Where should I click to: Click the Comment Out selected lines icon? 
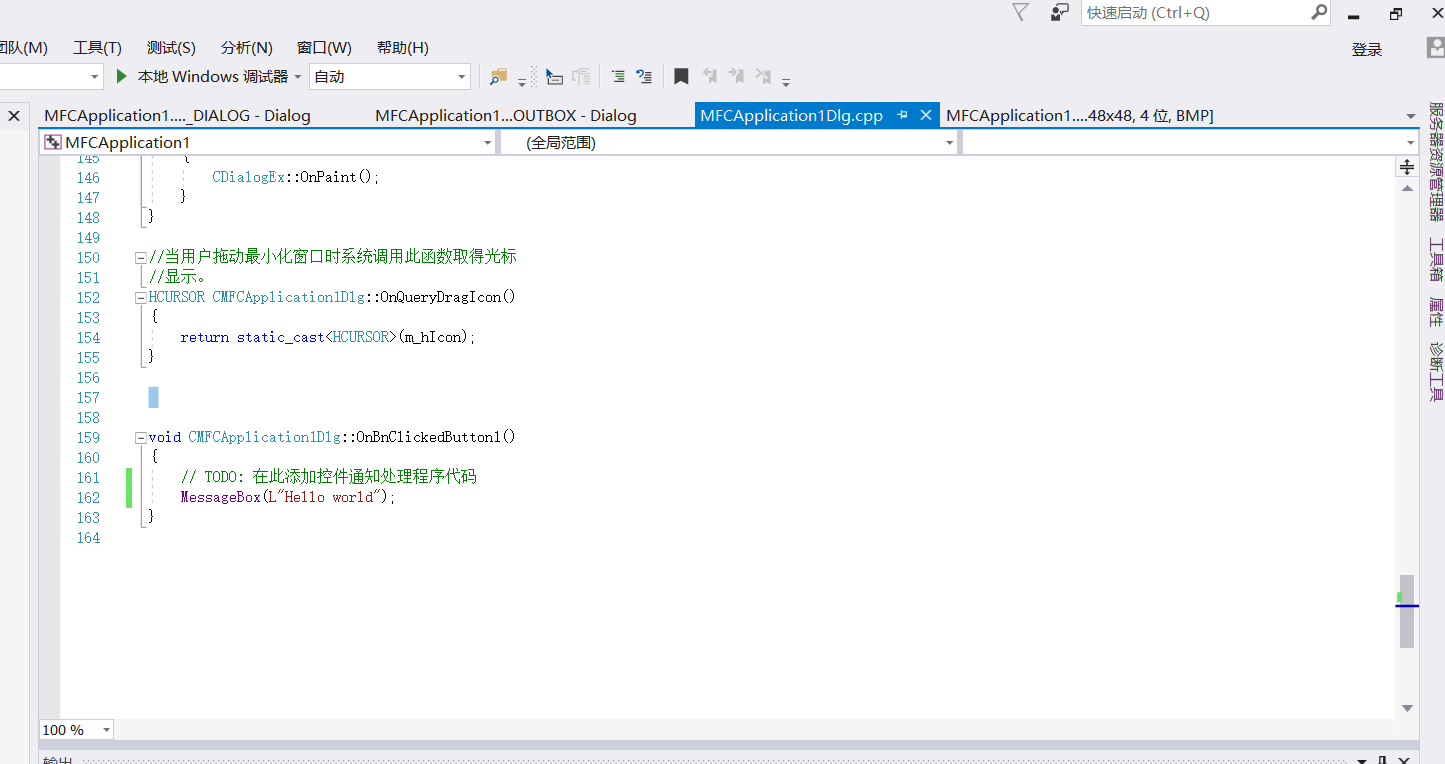pos(617,76)
